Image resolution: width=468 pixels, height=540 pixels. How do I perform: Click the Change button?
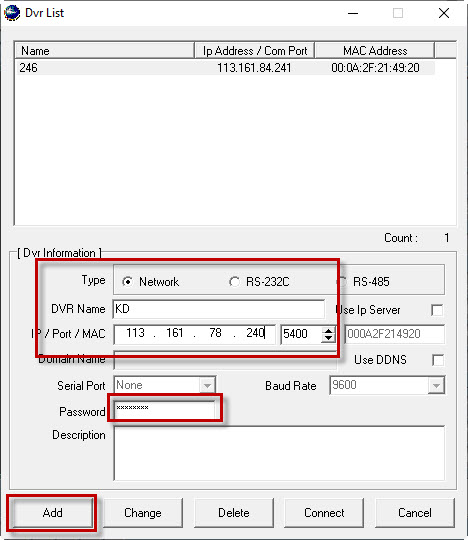pyautogui.click(x=143, y=513)
